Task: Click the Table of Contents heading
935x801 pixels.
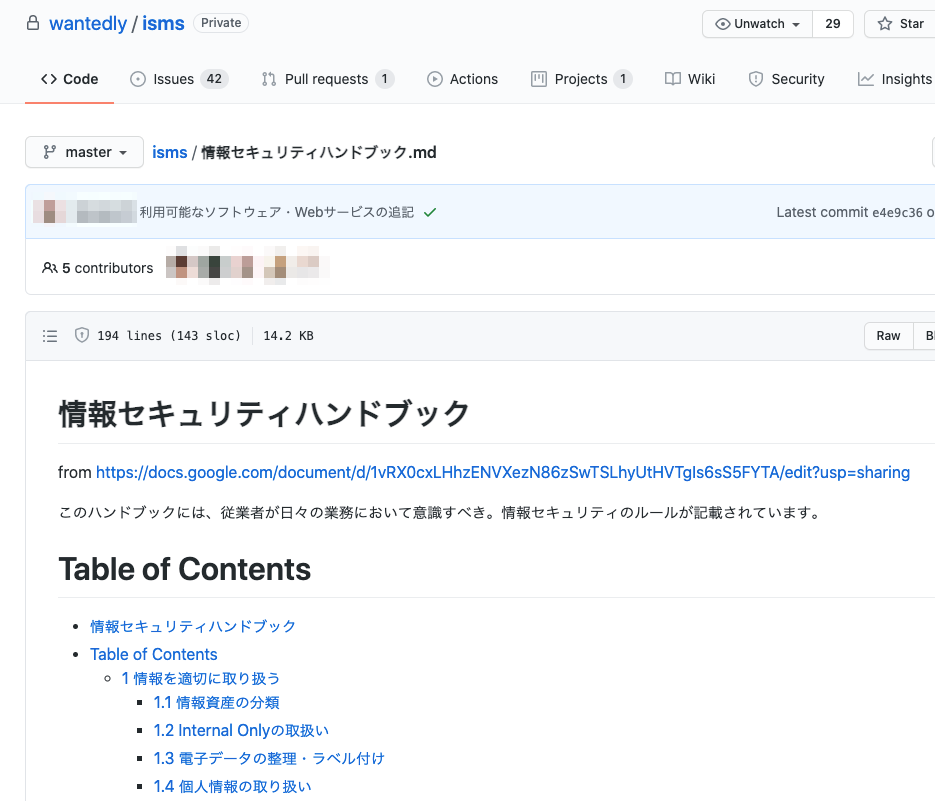Action: (x=185, y=569)
